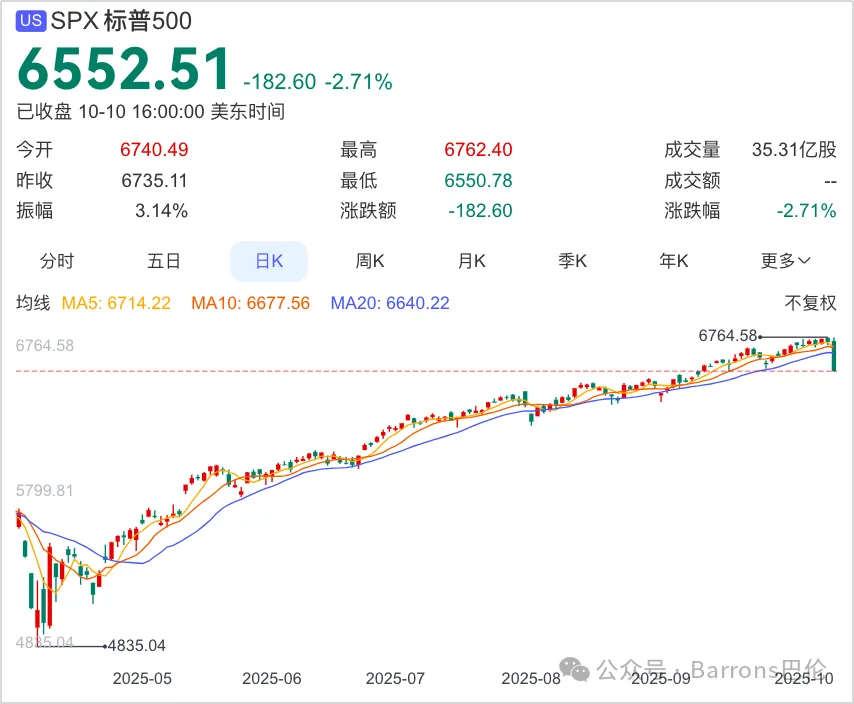Click the 成交量 volume value 35.31亿股

click(x=794, y=150)
